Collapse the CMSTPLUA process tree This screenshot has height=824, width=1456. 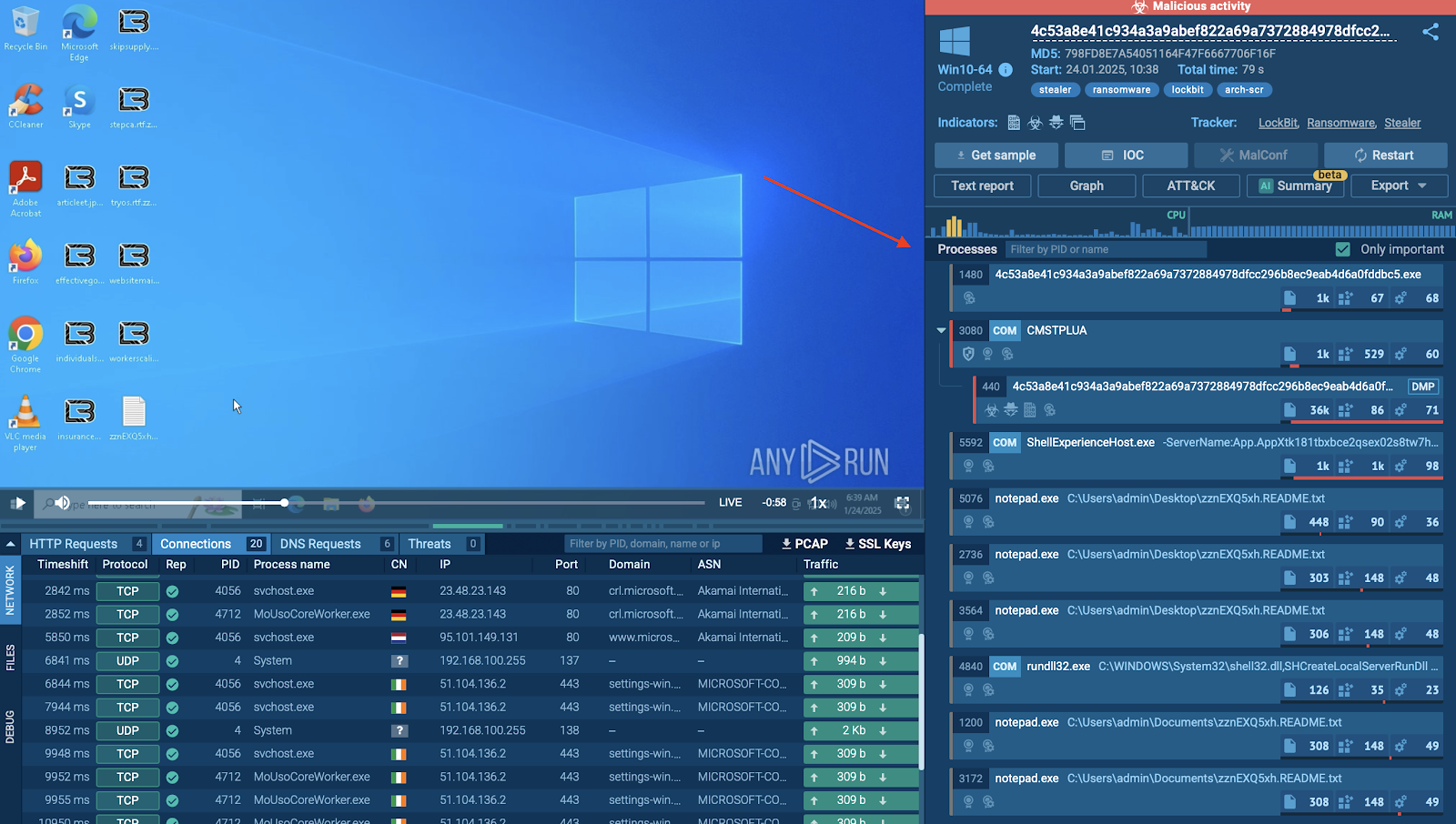(x=941, y=331)
